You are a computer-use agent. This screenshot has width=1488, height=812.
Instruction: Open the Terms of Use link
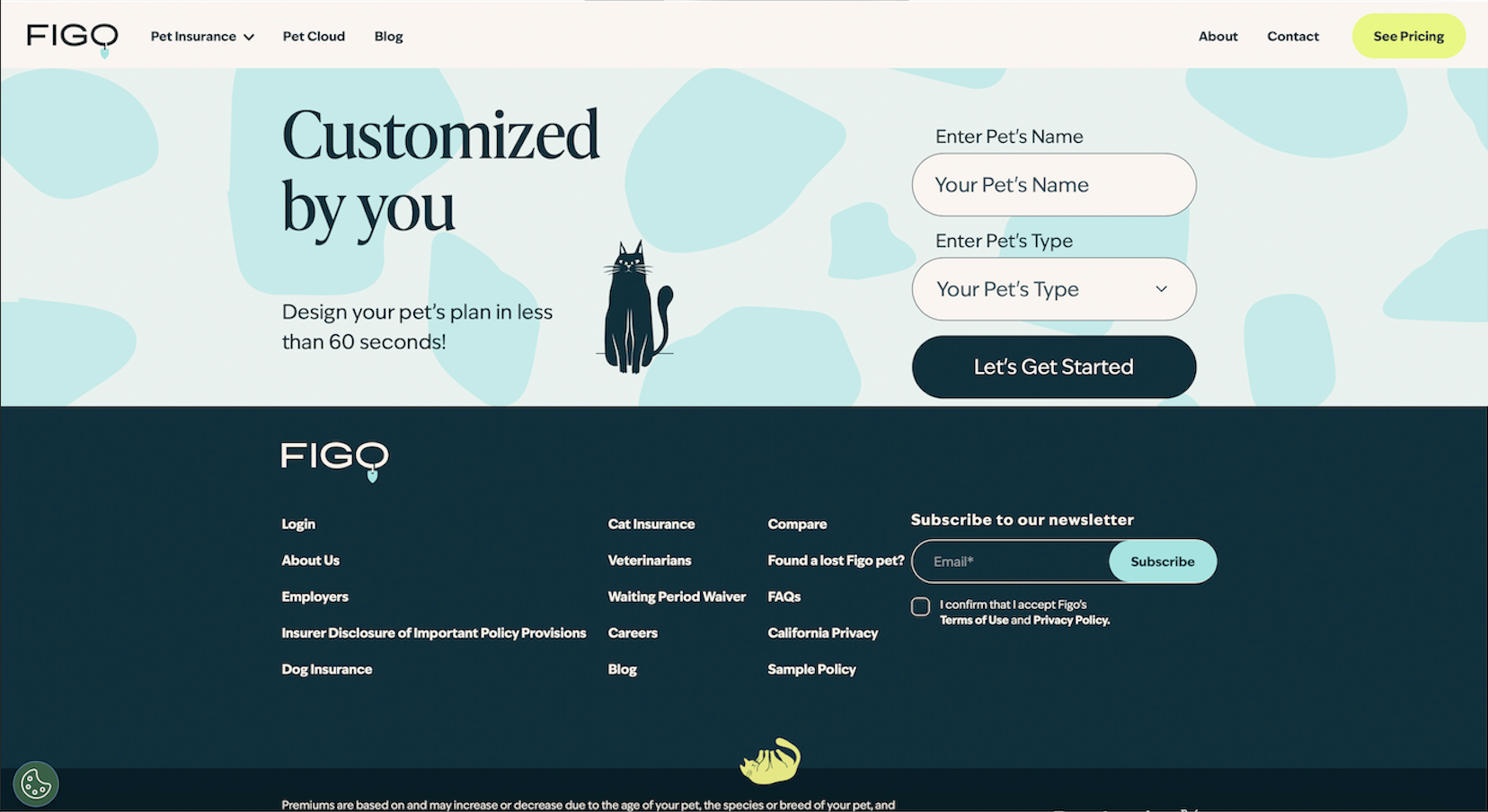[x=974, y=621]
